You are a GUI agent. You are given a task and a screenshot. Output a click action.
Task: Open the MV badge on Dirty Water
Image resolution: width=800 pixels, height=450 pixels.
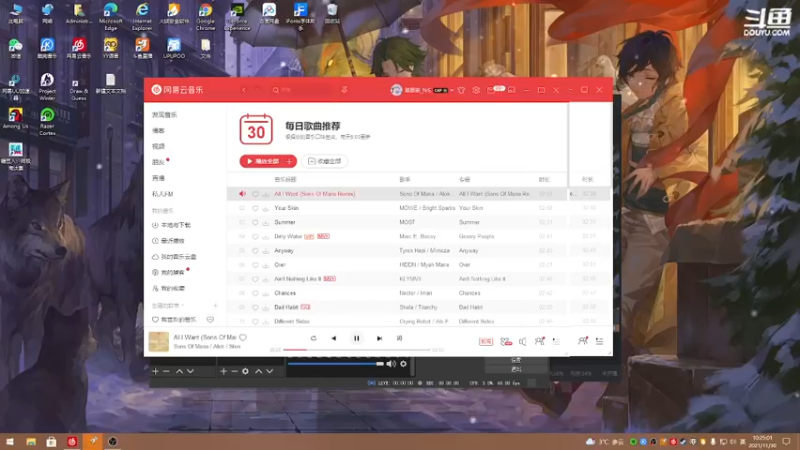323,236
